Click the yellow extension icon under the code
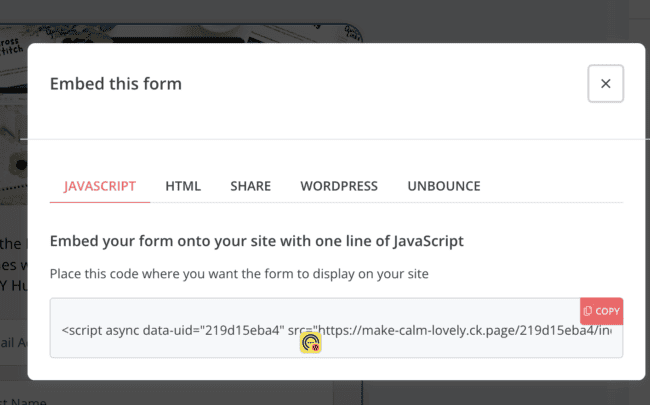 [x=310, y=343]
